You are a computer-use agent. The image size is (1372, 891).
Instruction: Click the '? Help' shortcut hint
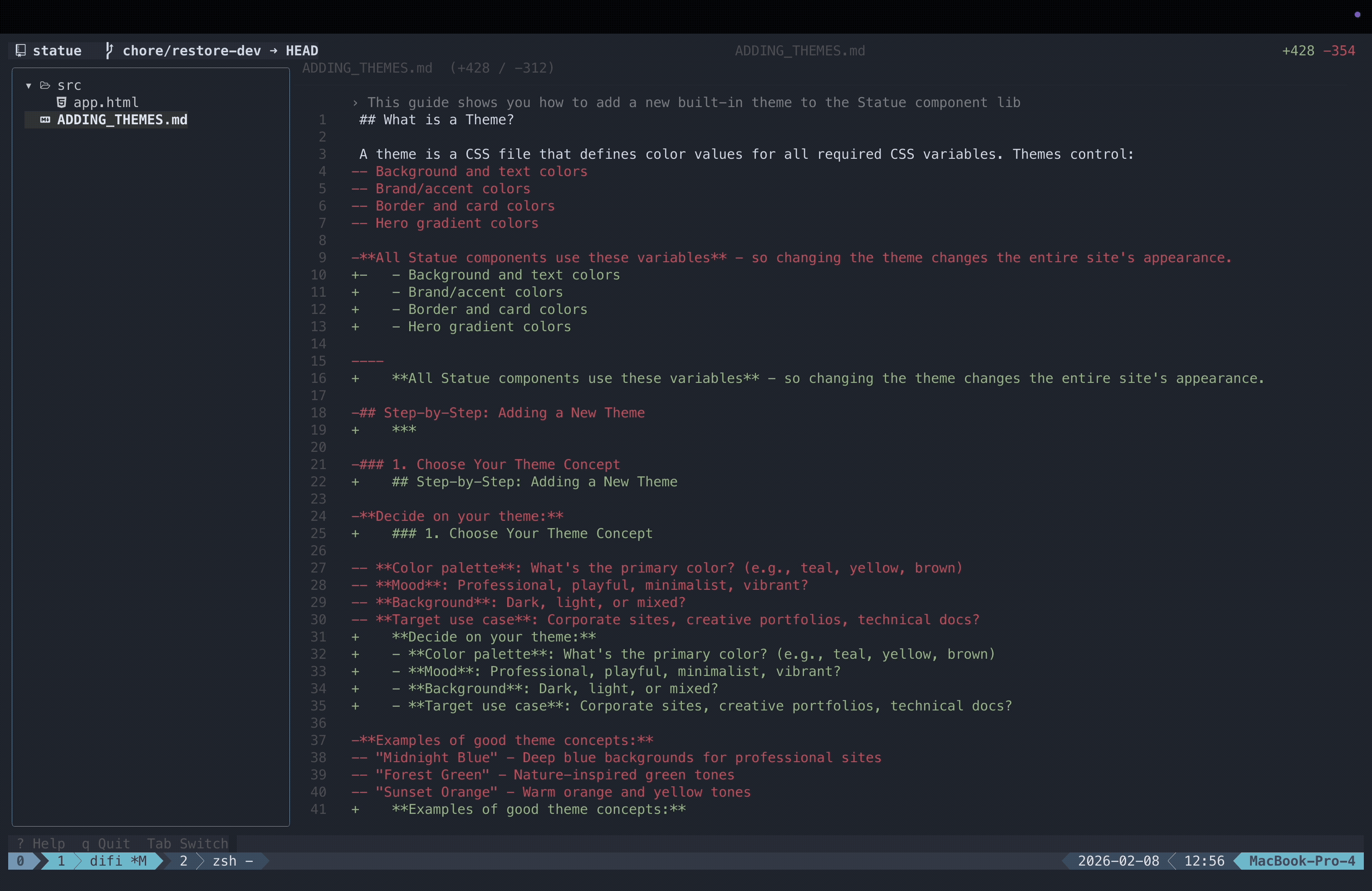pyautogui.click(x=41, y=844)
